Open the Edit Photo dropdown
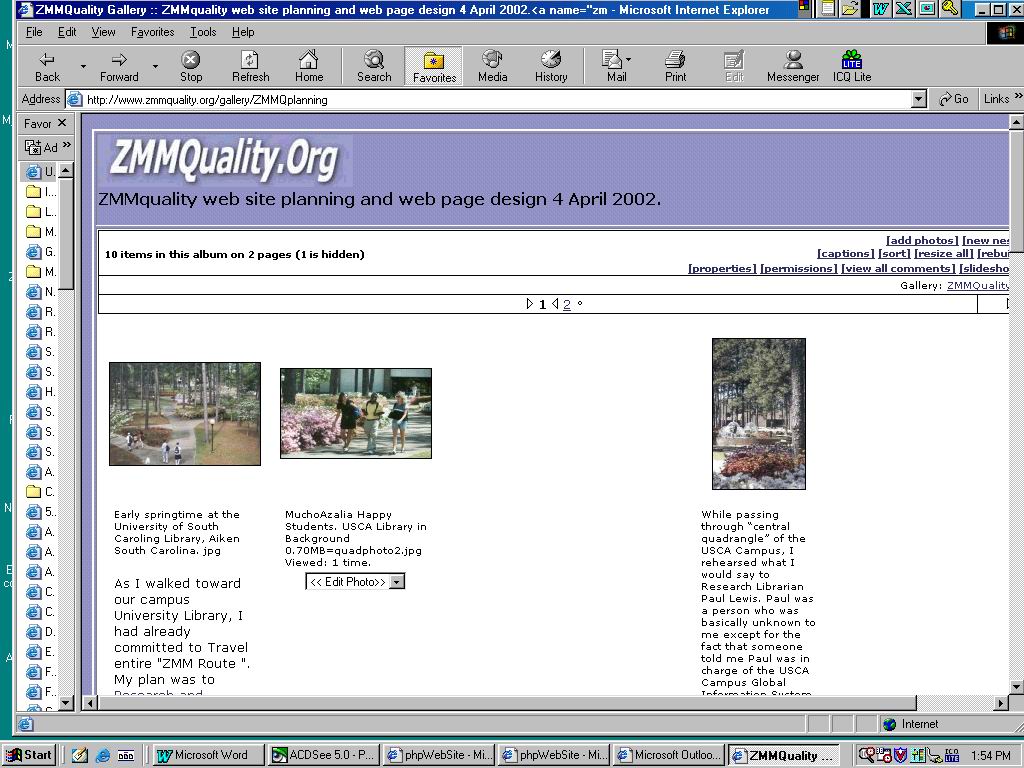Screen dimensions: 1024x768 (397, 582)
